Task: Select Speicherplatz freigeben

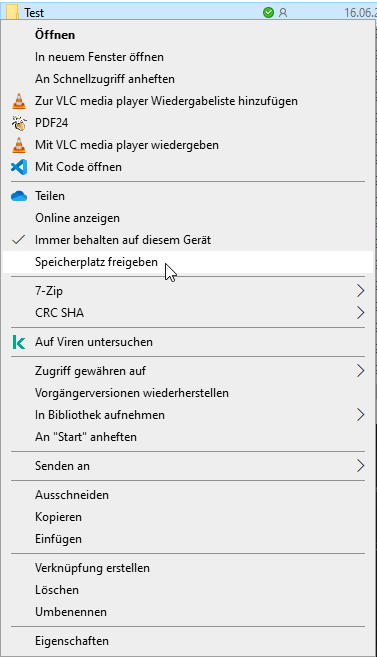Action: [188, 262]
